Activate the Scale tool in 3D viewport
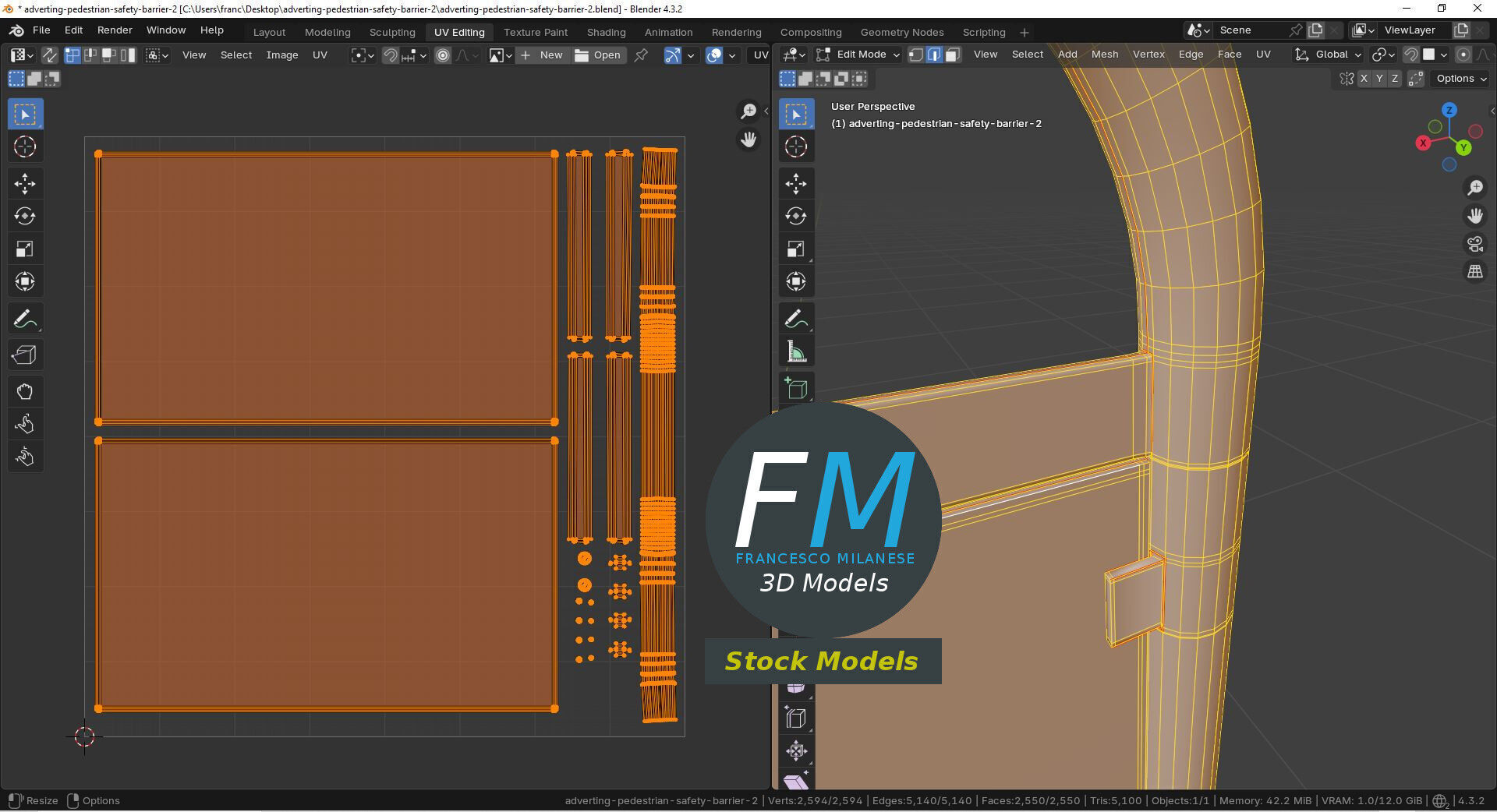 click(796, 249)
